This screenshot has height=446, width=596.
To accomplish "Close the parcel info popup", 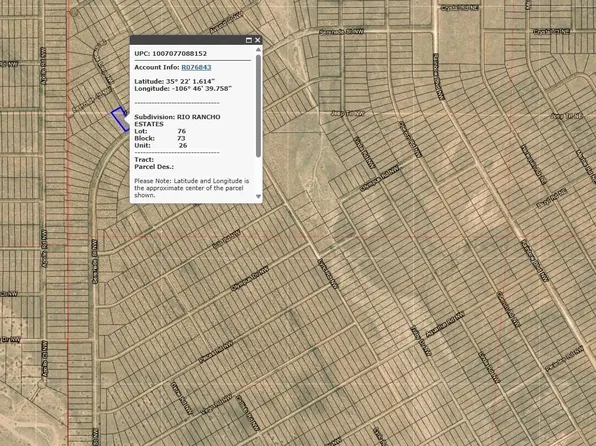I will [258, 40].
